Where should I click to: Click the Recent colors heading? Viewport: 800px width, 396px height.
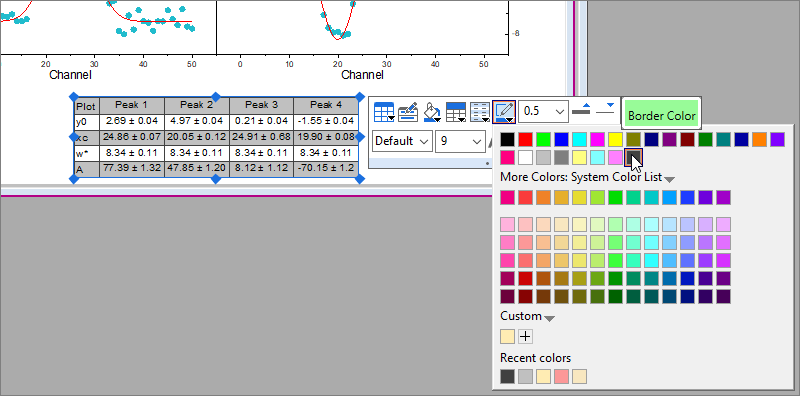click(535, 358)
